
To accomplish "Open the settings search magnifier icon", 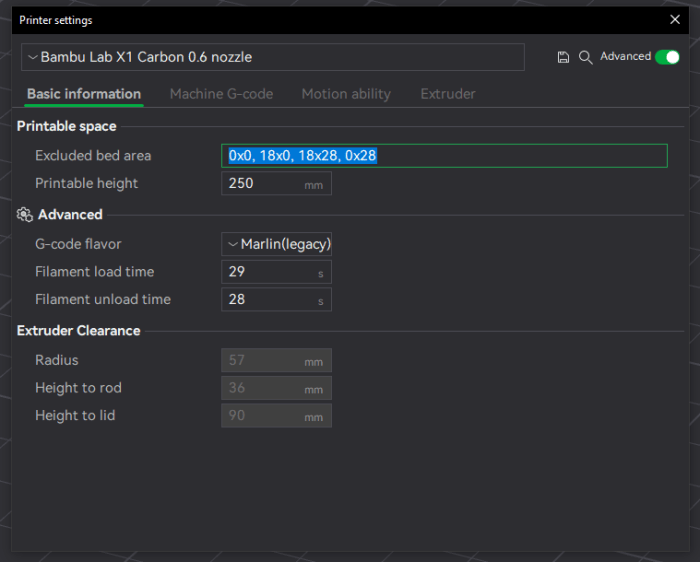I will pos(585,57).
